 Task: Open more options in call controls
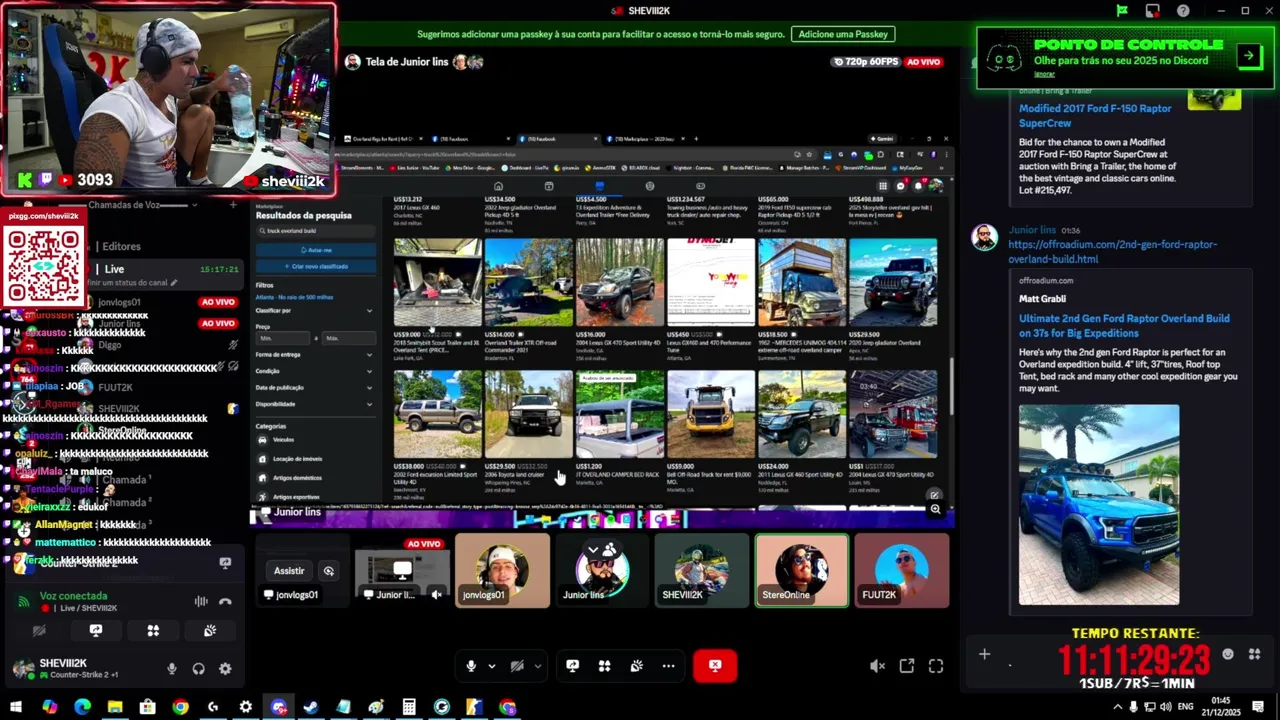click(x=668, y=666)
